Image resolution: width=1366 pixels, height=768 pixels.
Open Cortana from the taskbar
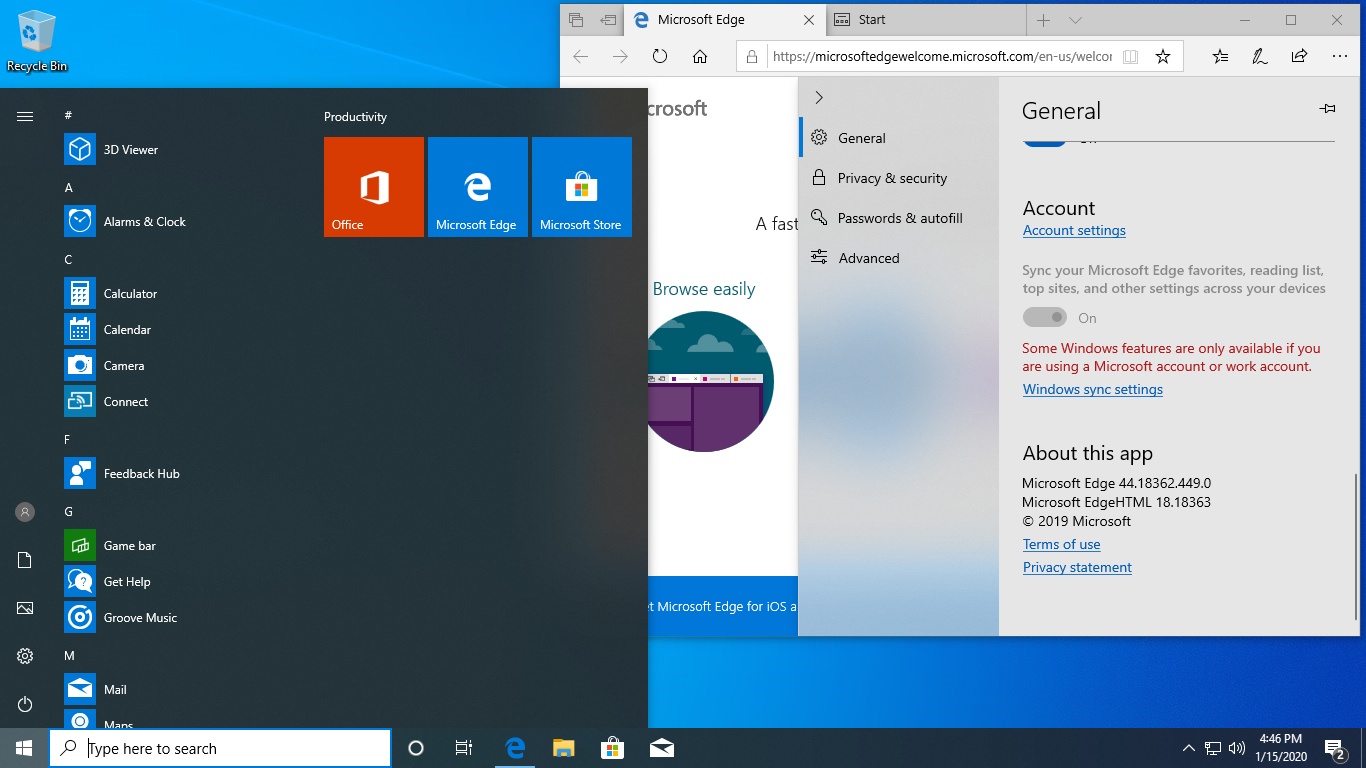tap(416, 748)
